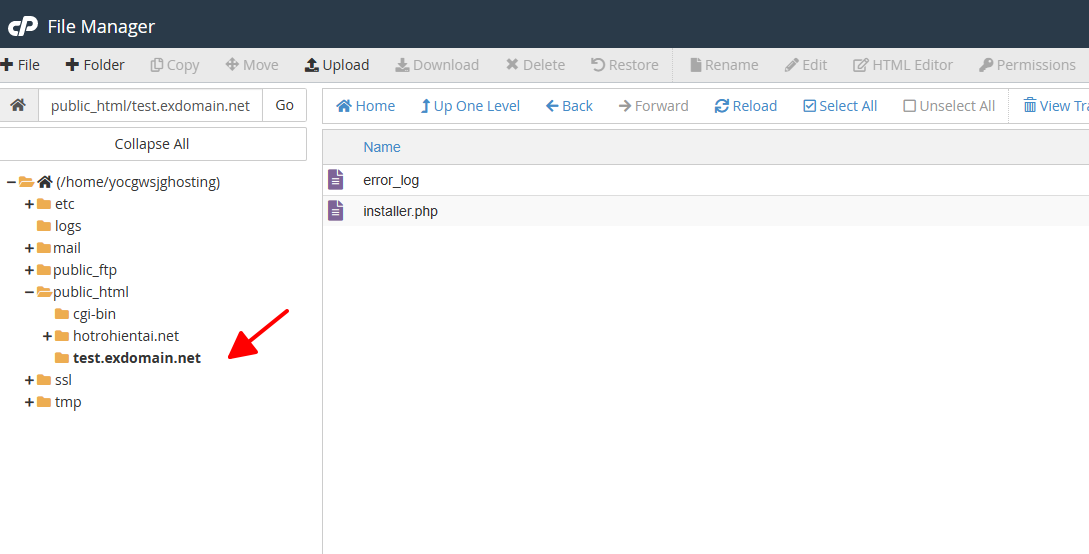Click the home icon beside path field

[x=17, y=105]
